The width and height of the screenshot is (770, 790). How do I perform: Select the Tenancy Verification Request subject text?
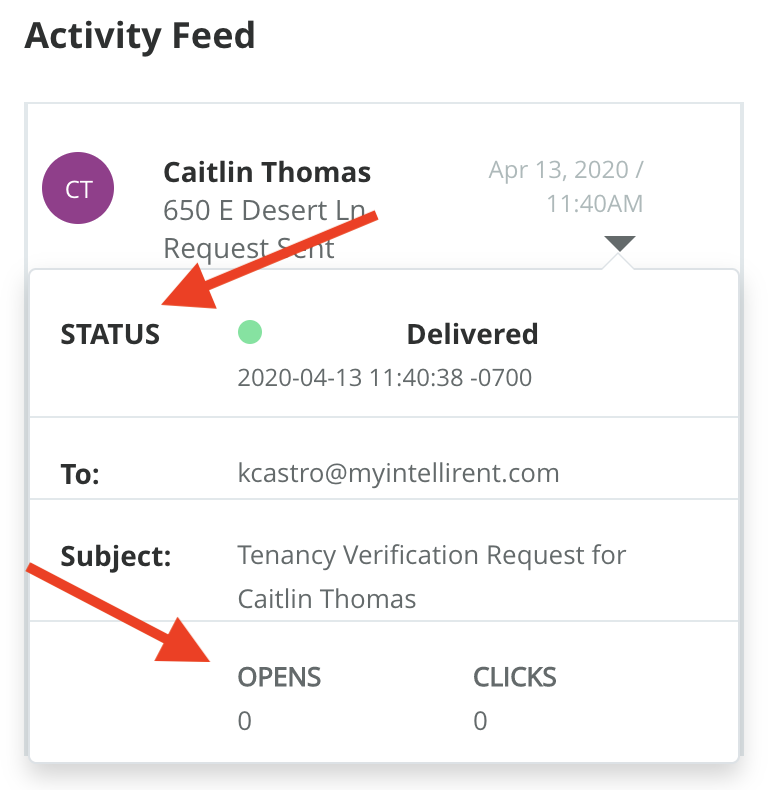pyautogui.click(x=431, y=576)
